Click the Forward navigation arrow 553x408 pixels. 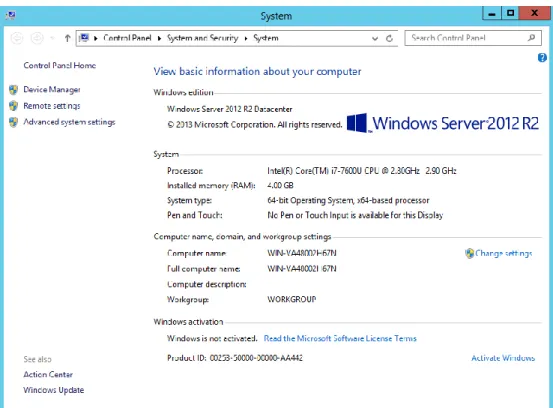(37, 38)
